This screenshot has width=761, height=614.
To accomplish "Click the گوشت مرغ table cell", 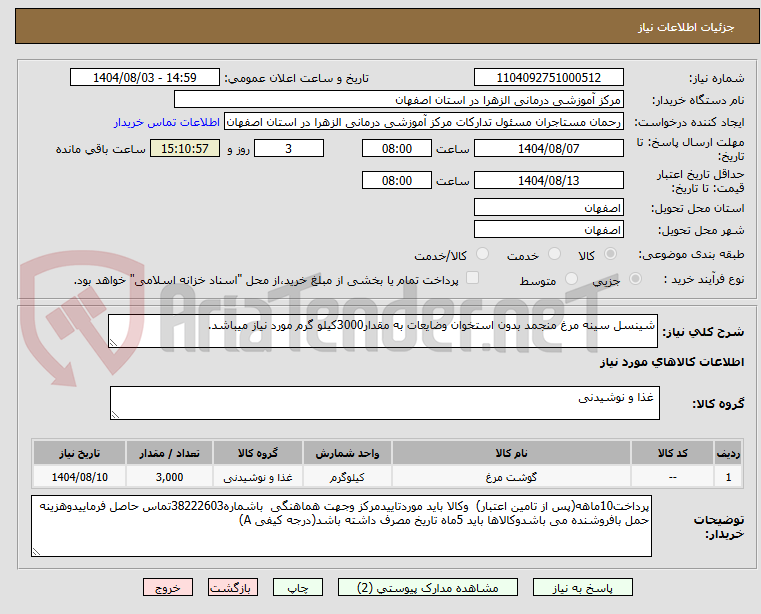I will pos(511,477).
